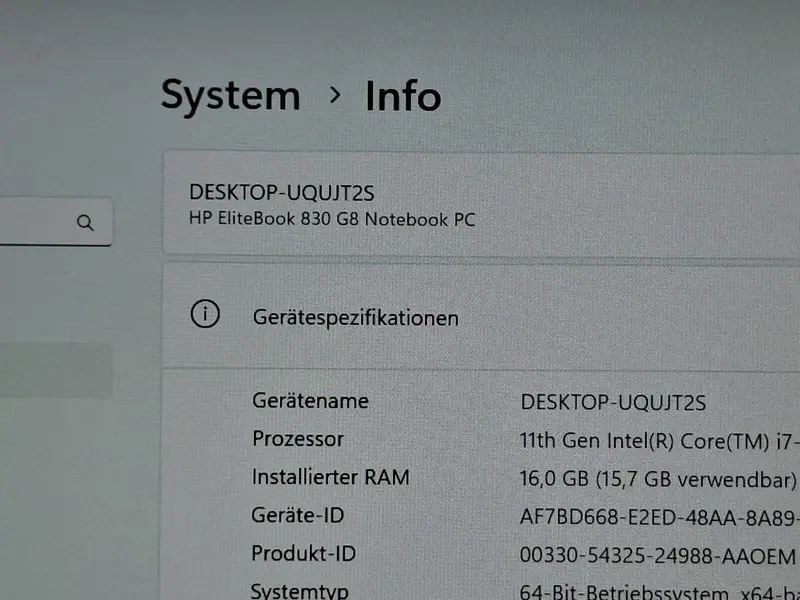Select the highlighted sidebar navigation item

tap(56, 370)
